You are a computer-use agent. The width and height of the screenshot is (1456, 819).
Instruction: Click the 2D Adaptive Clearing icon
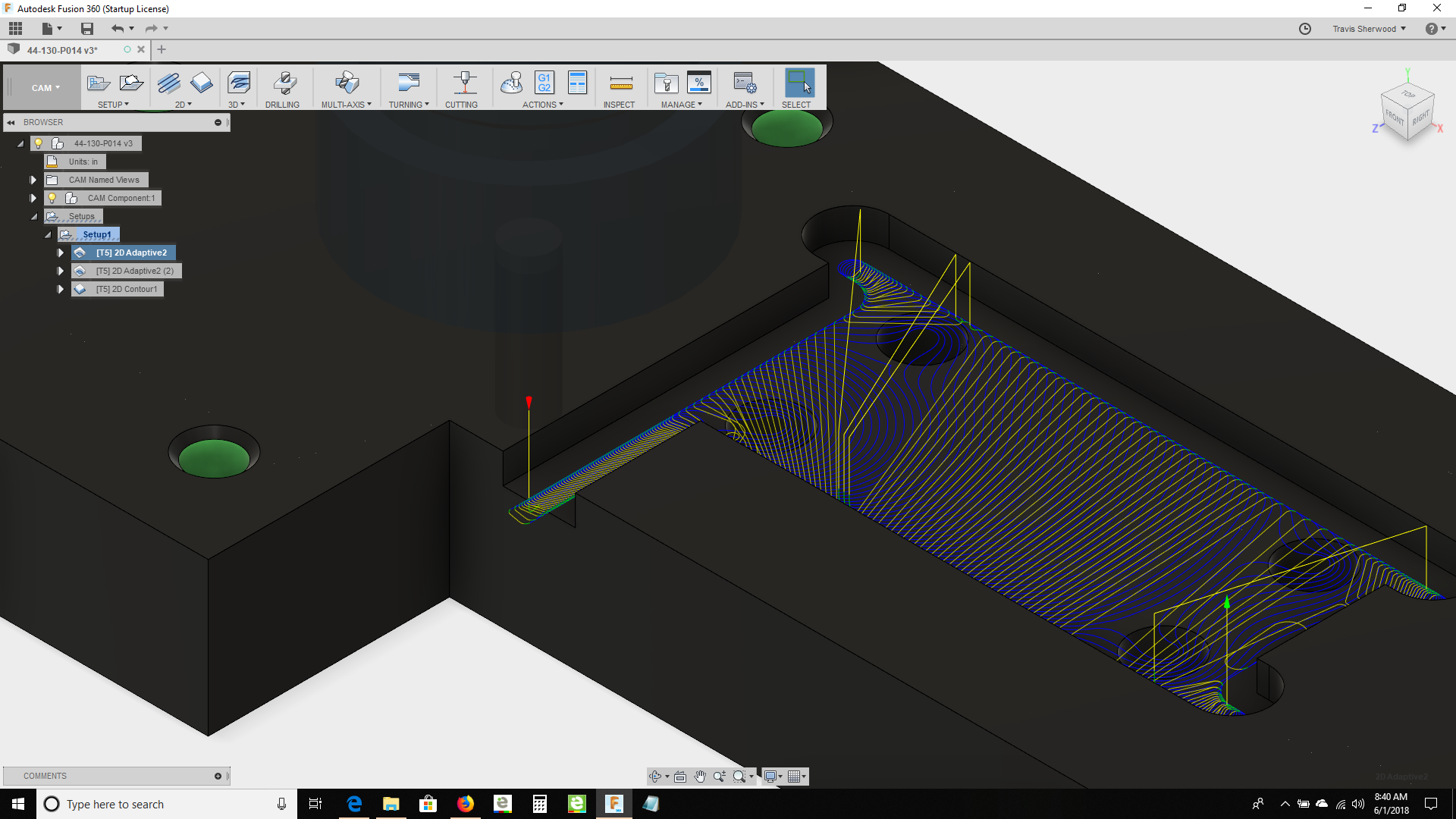point(168,83)
